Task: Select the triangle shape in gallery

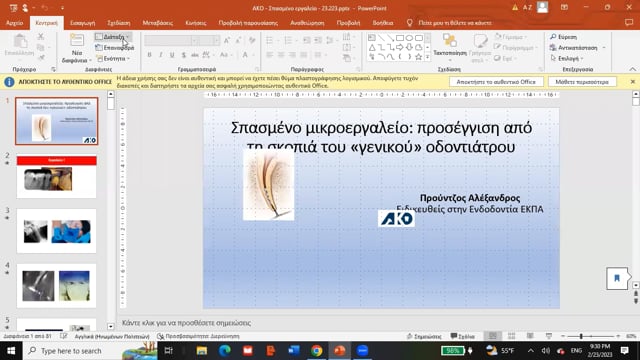Action: [372, 47]
